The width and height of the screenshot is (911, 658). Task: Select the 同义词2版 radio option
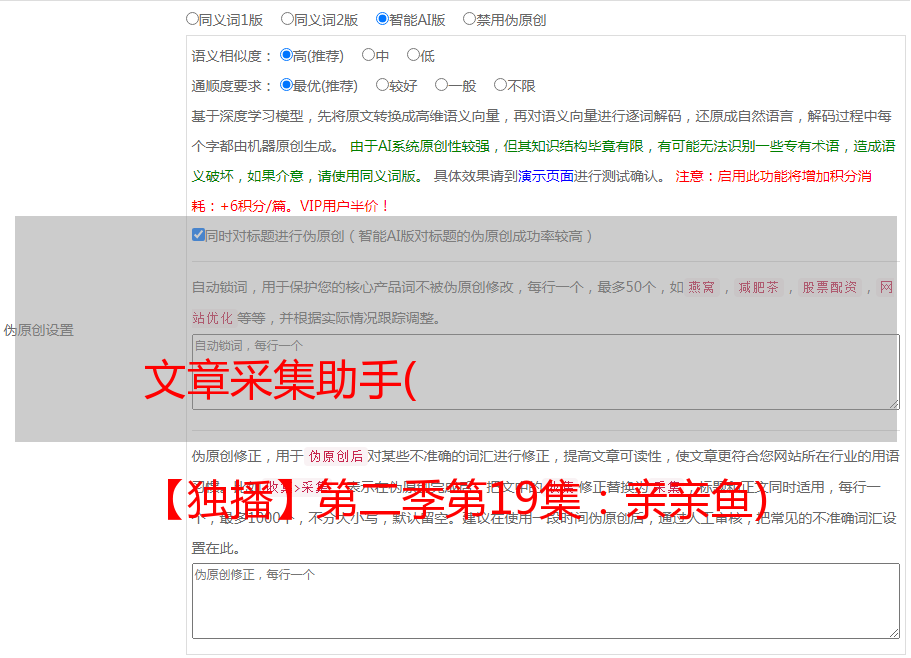[287, 19]
